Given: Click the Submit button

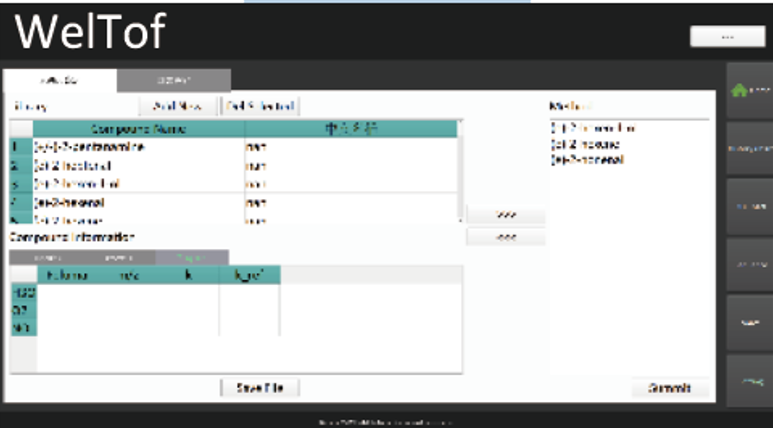Looking at the screenshot, I should [x=670, y=388].
